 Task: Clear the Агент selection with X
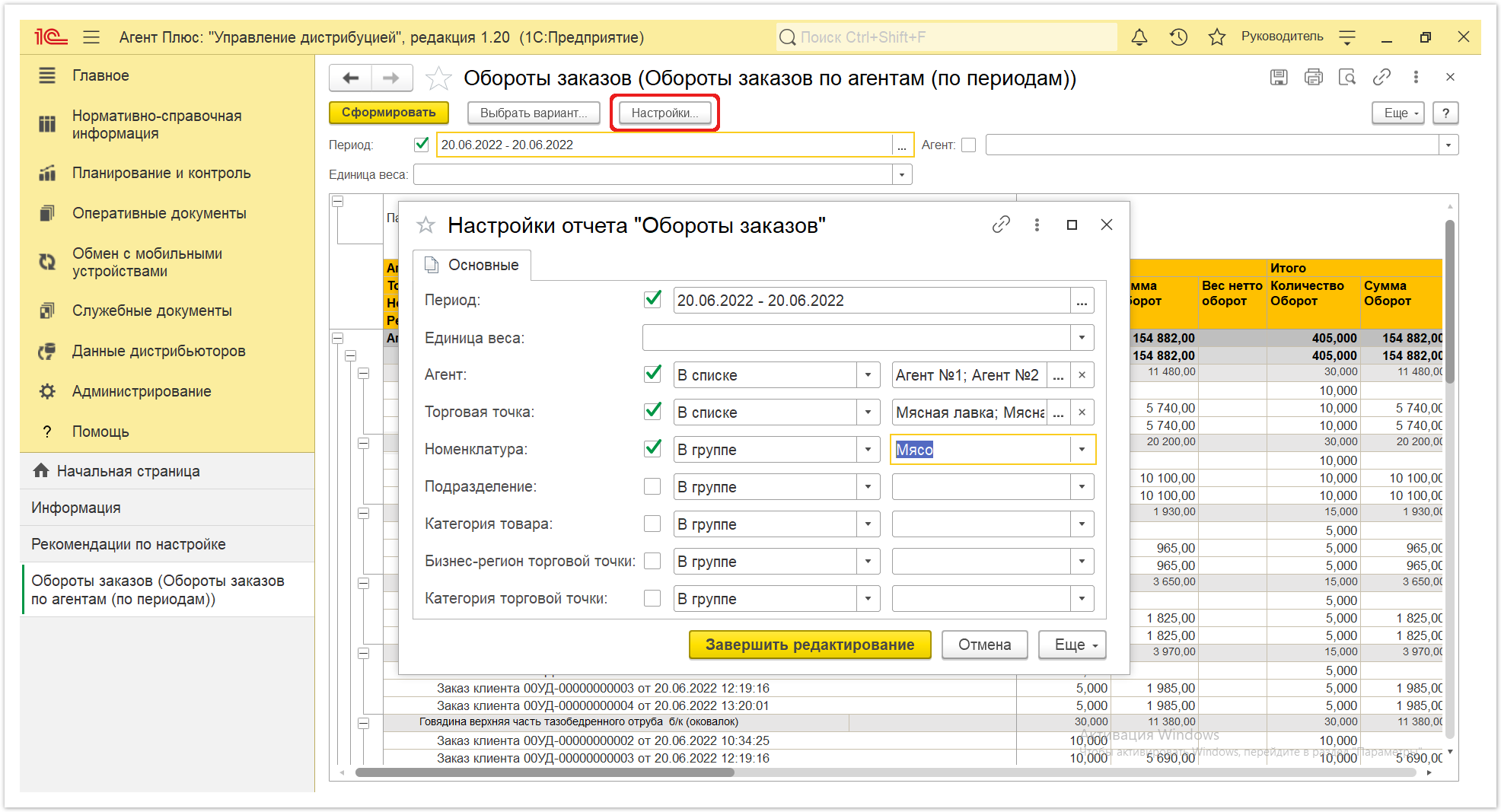(x=1082, y=375)
